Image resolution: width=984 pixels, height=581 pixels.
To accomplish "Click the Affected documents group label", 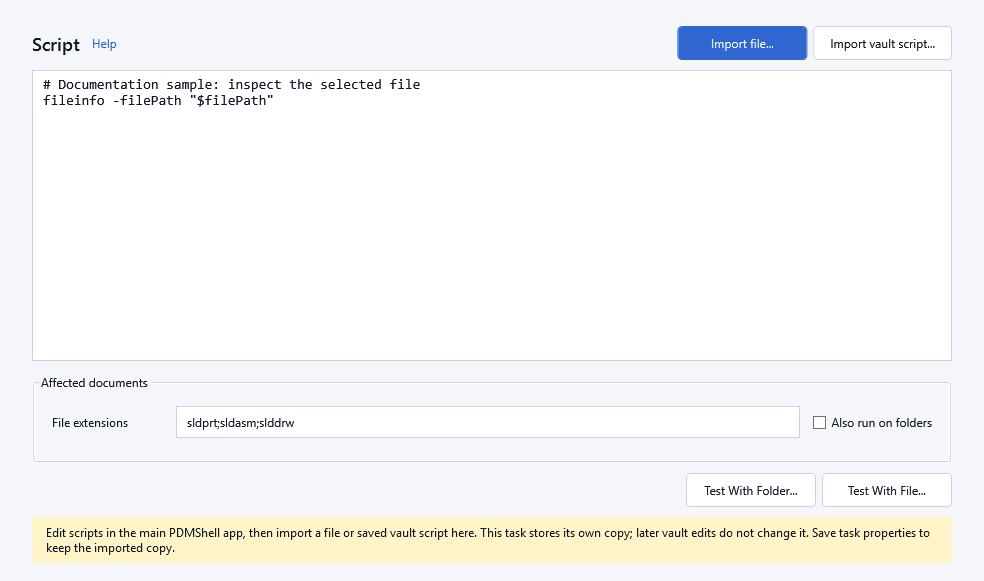I will (x=94, y=383).
